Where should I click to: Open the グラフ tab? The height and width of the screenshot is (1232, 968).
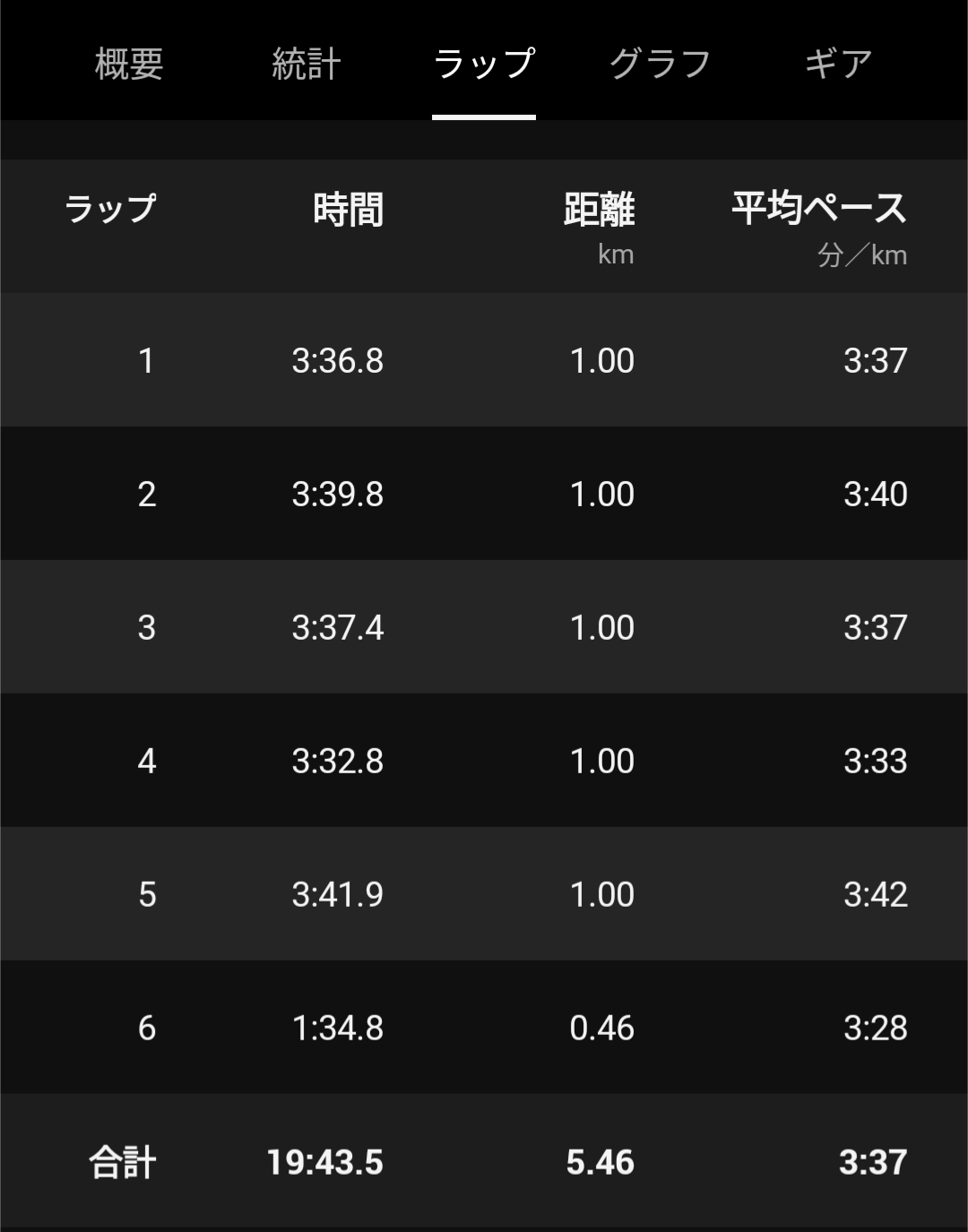coord(661,64)
